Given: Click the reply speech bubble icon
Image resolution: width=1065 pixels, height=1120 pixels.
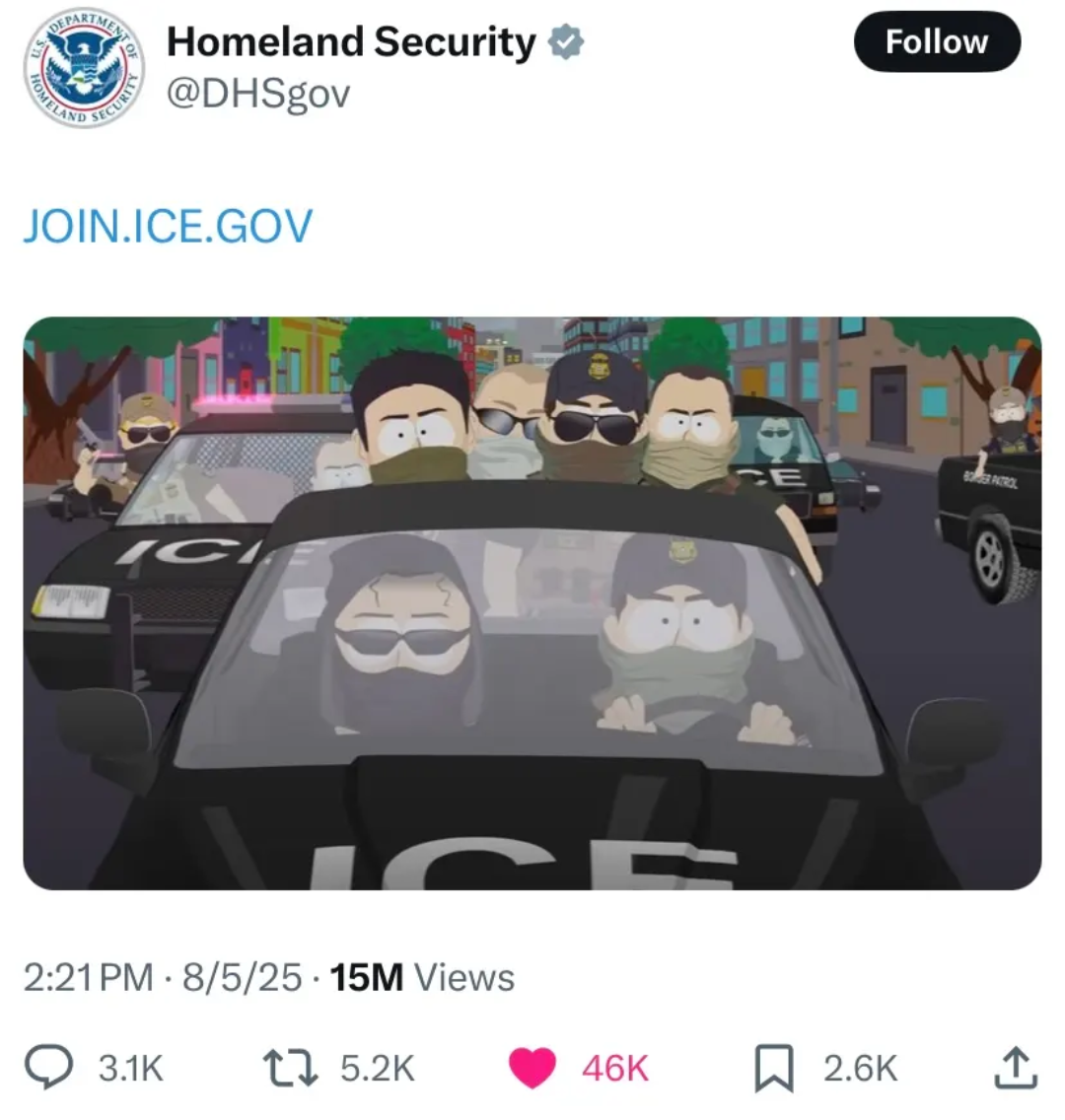Looking at the screenshot, I should [48, 1067].
